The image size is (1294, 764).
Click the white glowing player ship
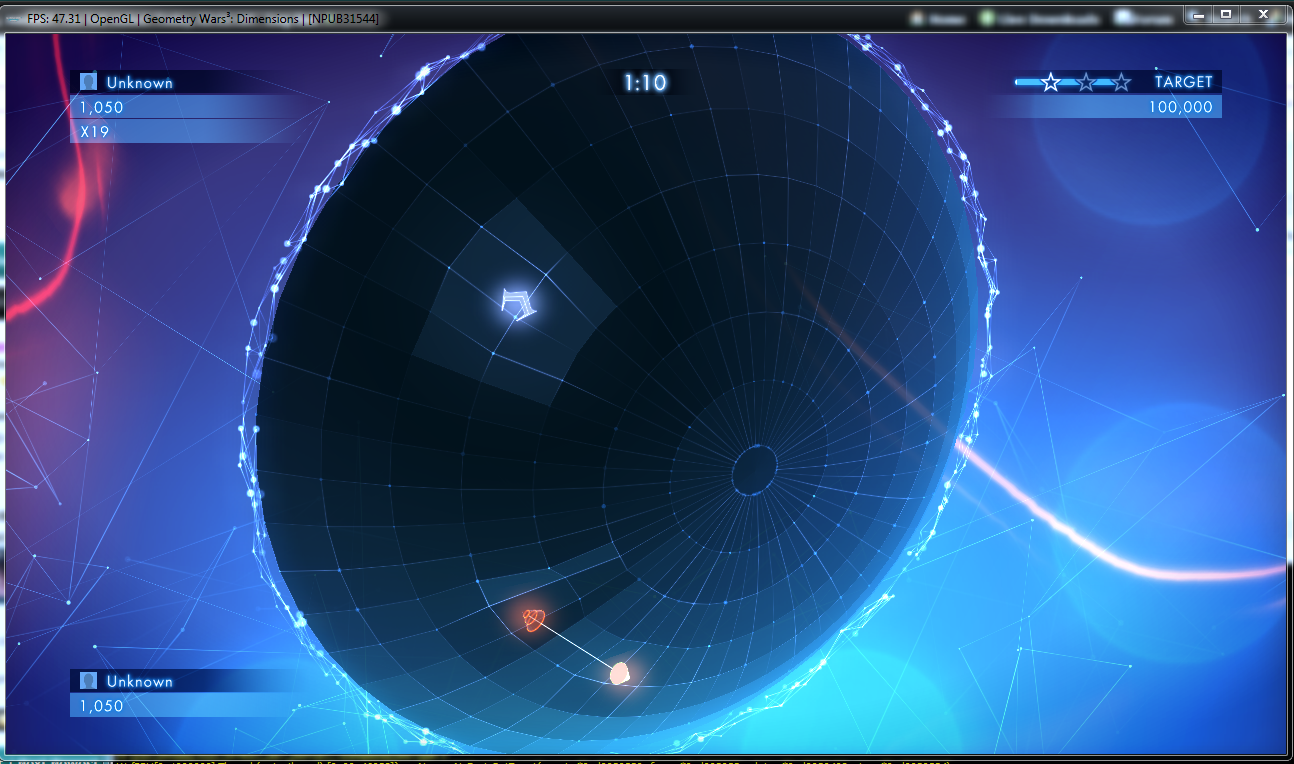[518, 302]
